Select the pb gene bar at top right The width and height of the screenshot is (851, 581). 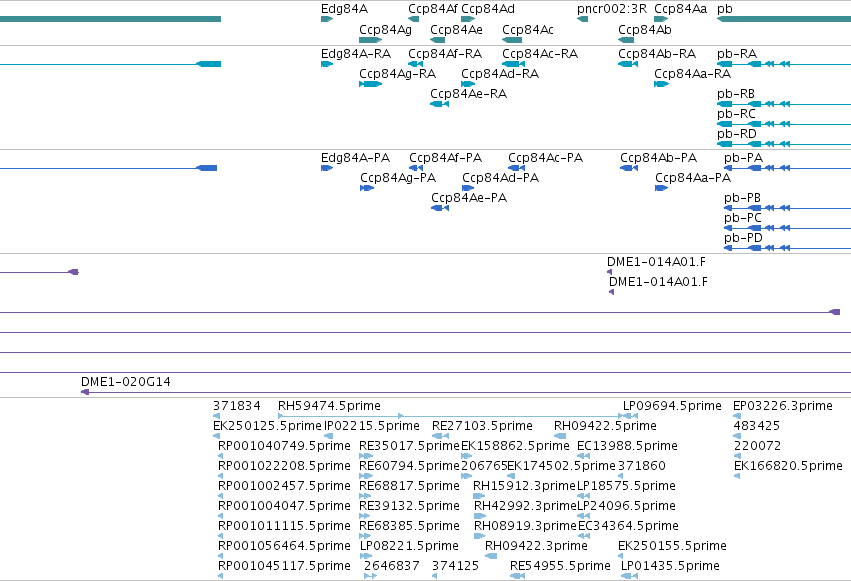coord(784,19)
